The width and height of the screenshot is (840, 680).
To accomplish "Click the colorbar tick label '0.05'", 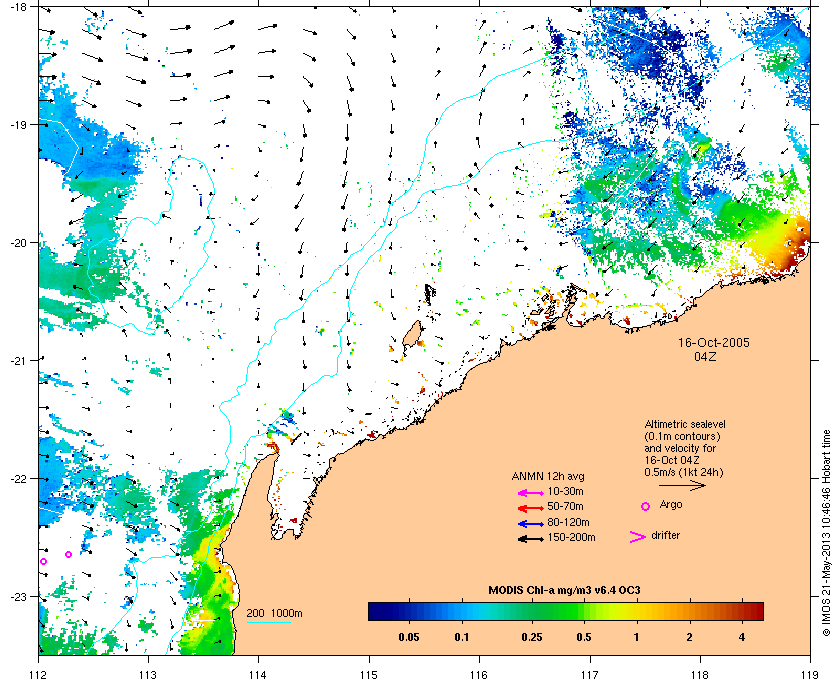I will [409, 637].
